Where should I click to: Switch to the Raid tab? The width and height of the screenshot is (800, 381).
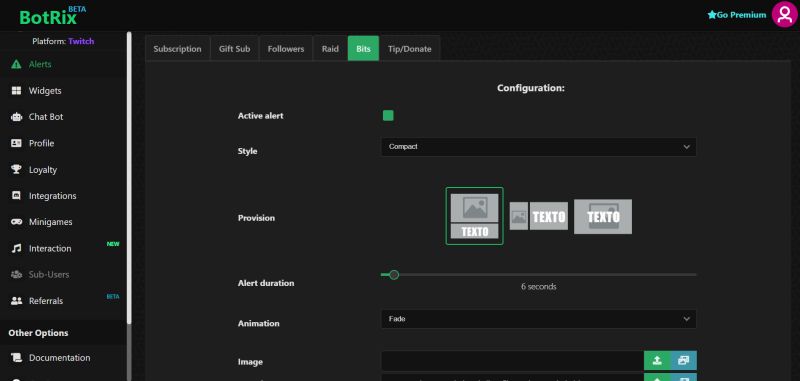tap(330, 49)
